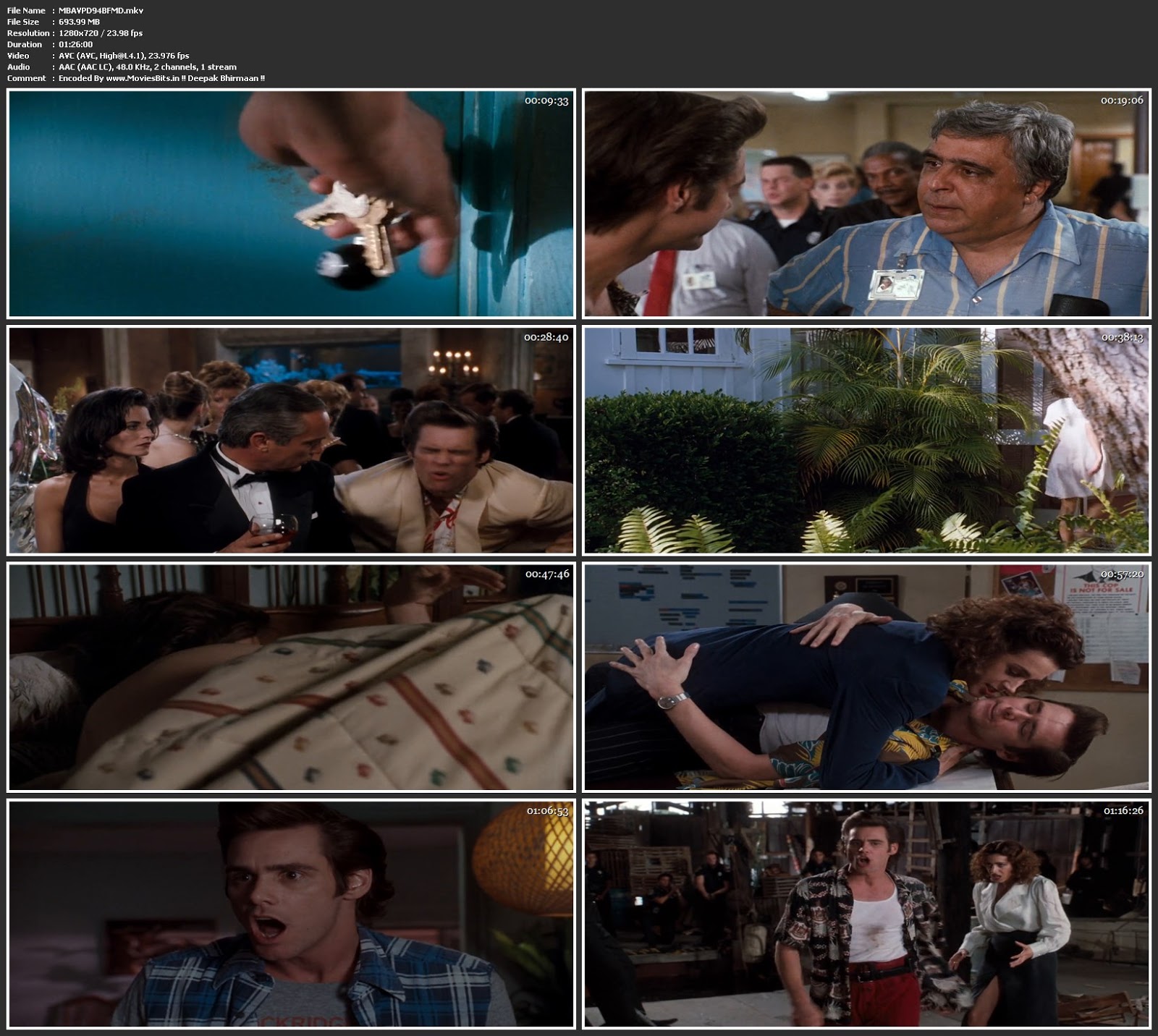
Task: Click the 00:28:40 timestamp label
Action: point(546,337)
